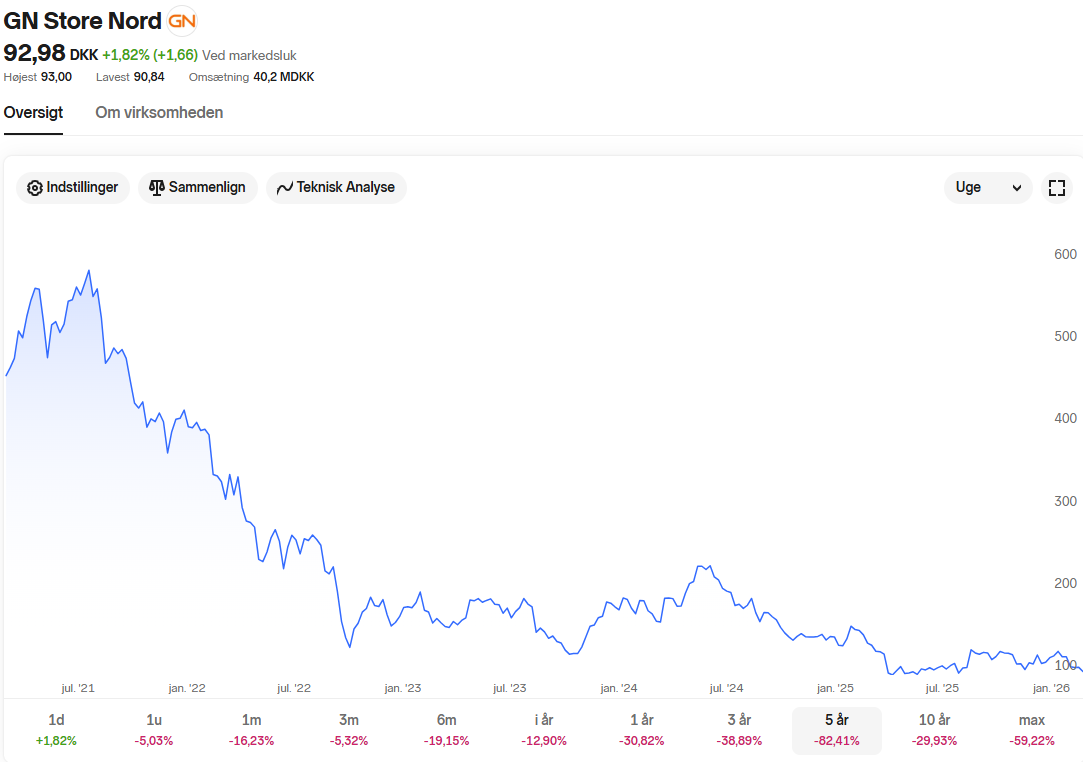The width and height of the screenshot is (1083, 762).
Task: Select the 1m time range
Action: tap(251, 730)
